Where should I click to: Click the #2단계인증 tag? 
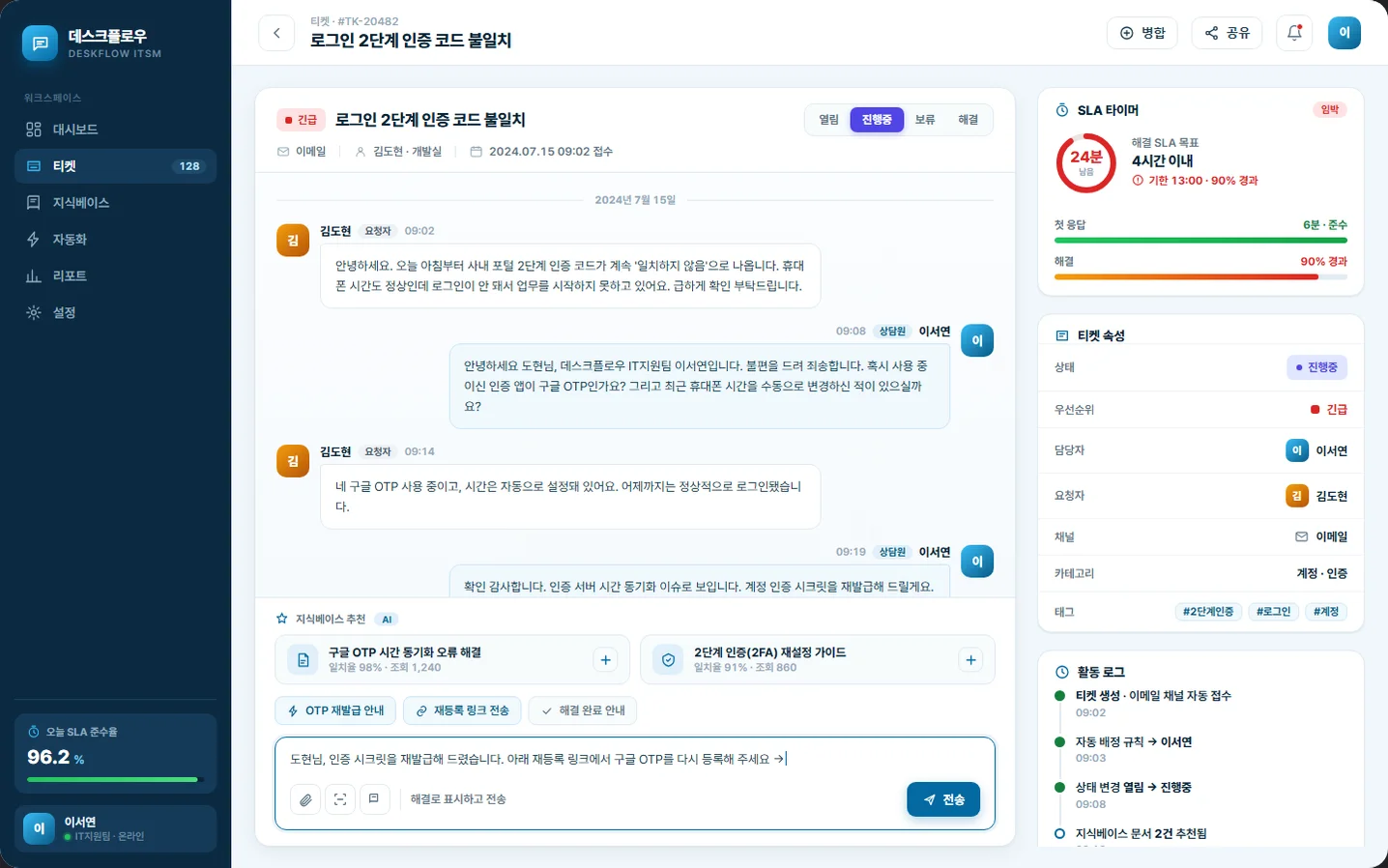tap(1208, 612)
